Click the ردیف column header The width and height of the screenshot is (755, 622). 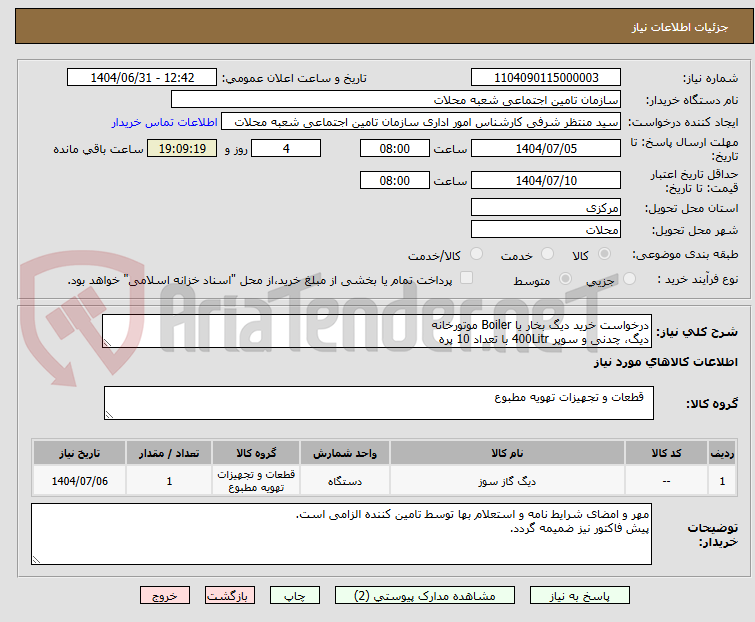click(x=722, y=453)
